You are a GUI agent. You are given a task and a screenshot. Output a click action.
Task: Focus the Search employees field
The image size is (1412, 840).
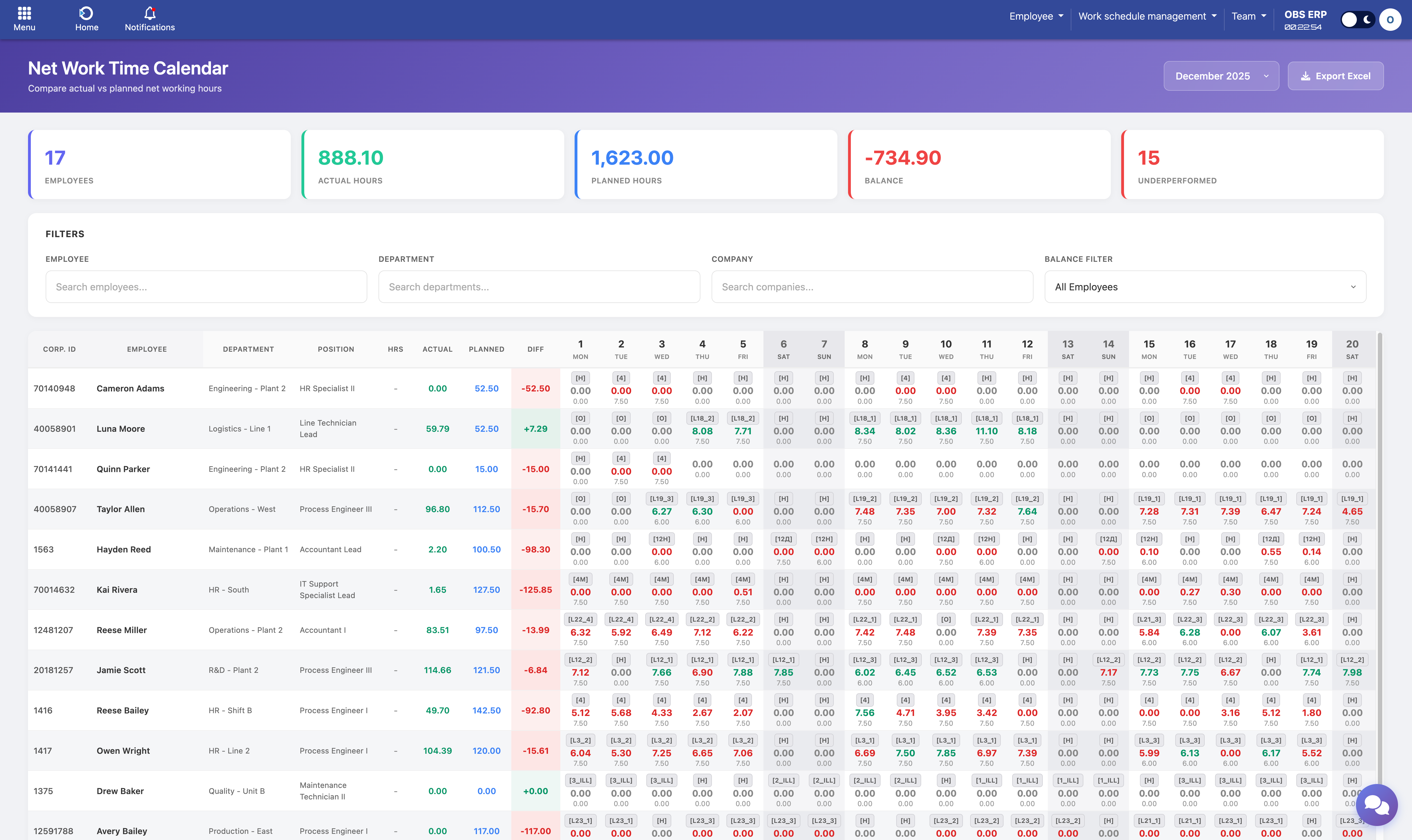pos(206,287)
